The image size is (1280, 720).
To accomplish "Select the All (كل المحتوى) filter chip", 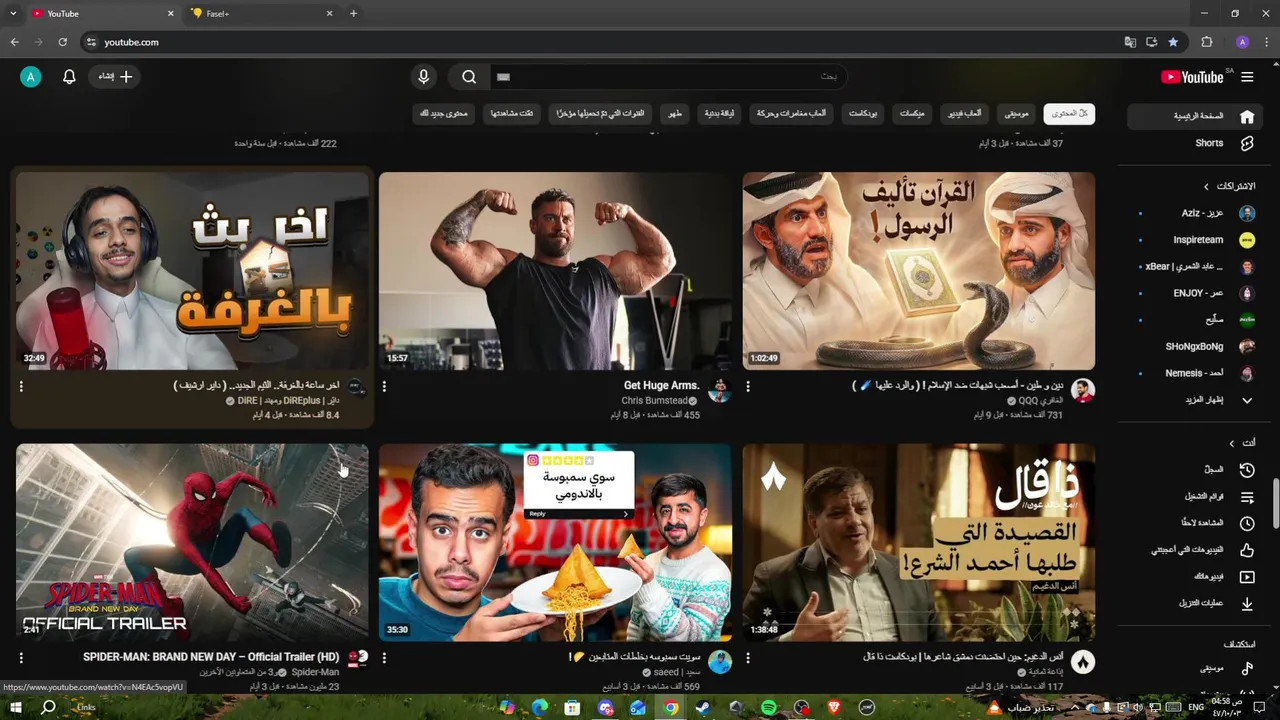I will [1069, 114].
